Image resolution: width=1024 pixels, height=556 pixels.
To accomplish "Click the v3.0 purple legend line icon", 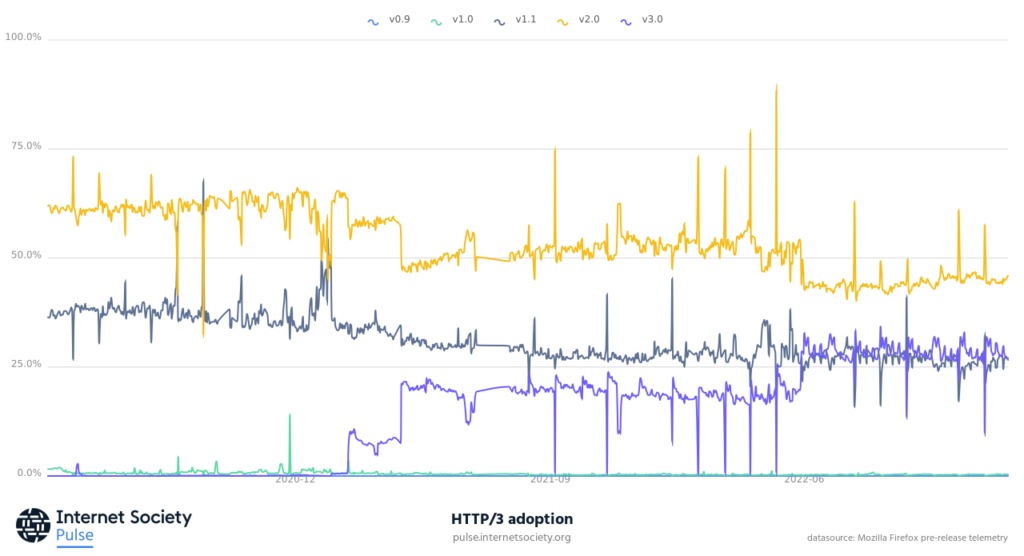I will 626,20.
